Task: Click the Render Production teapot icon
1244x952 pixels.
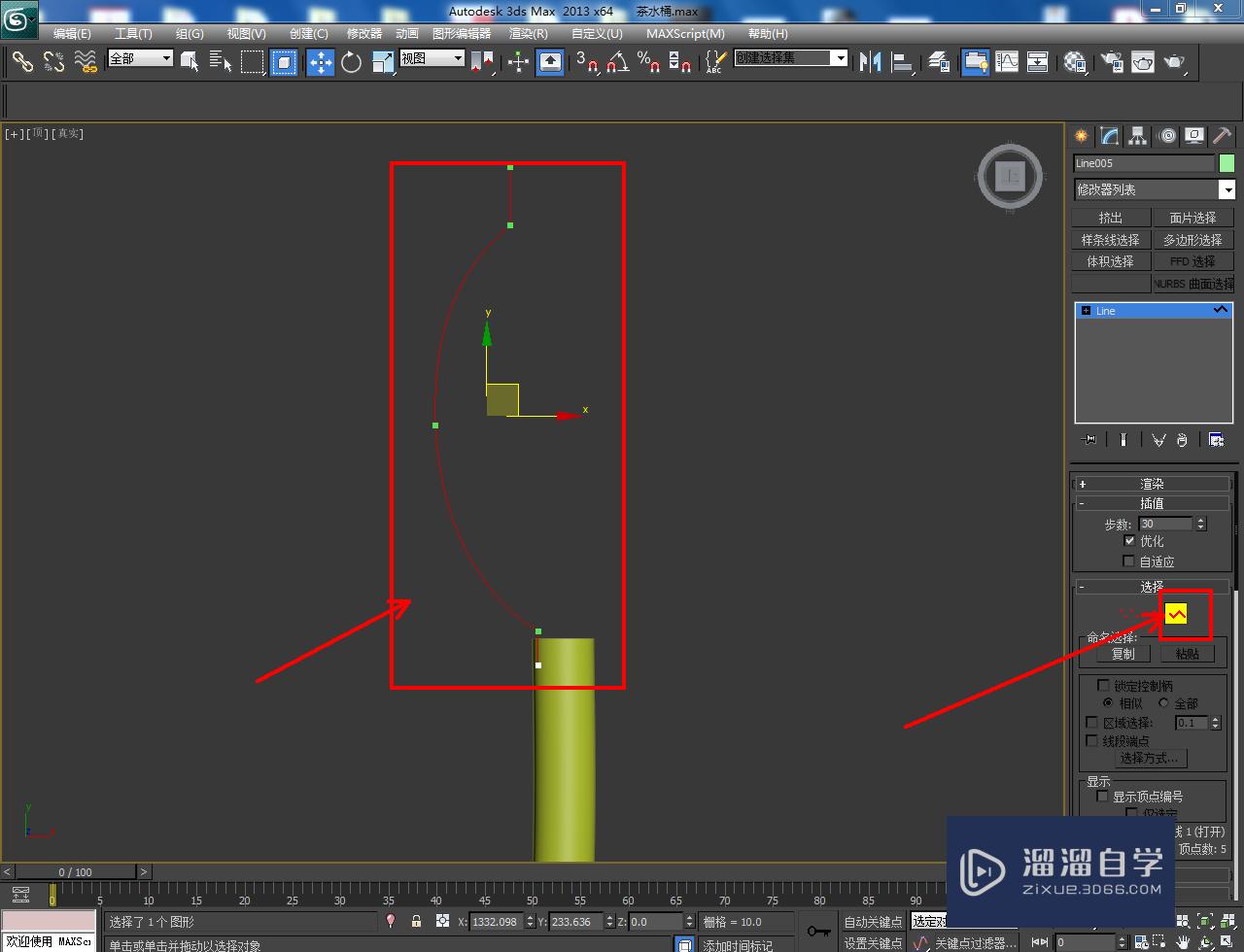Action: pos(1175,61)
